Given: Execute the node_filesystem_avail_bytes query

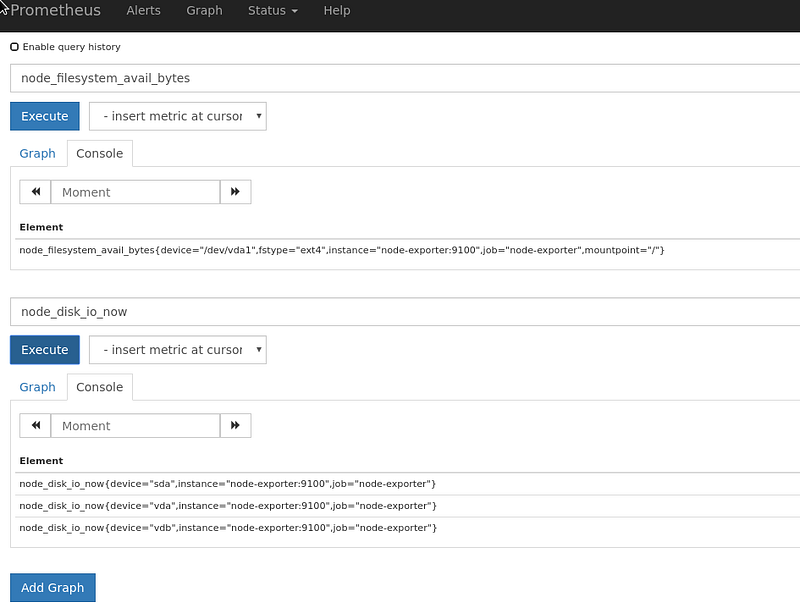Looking at the screenshot, I should tap(45, 116).
